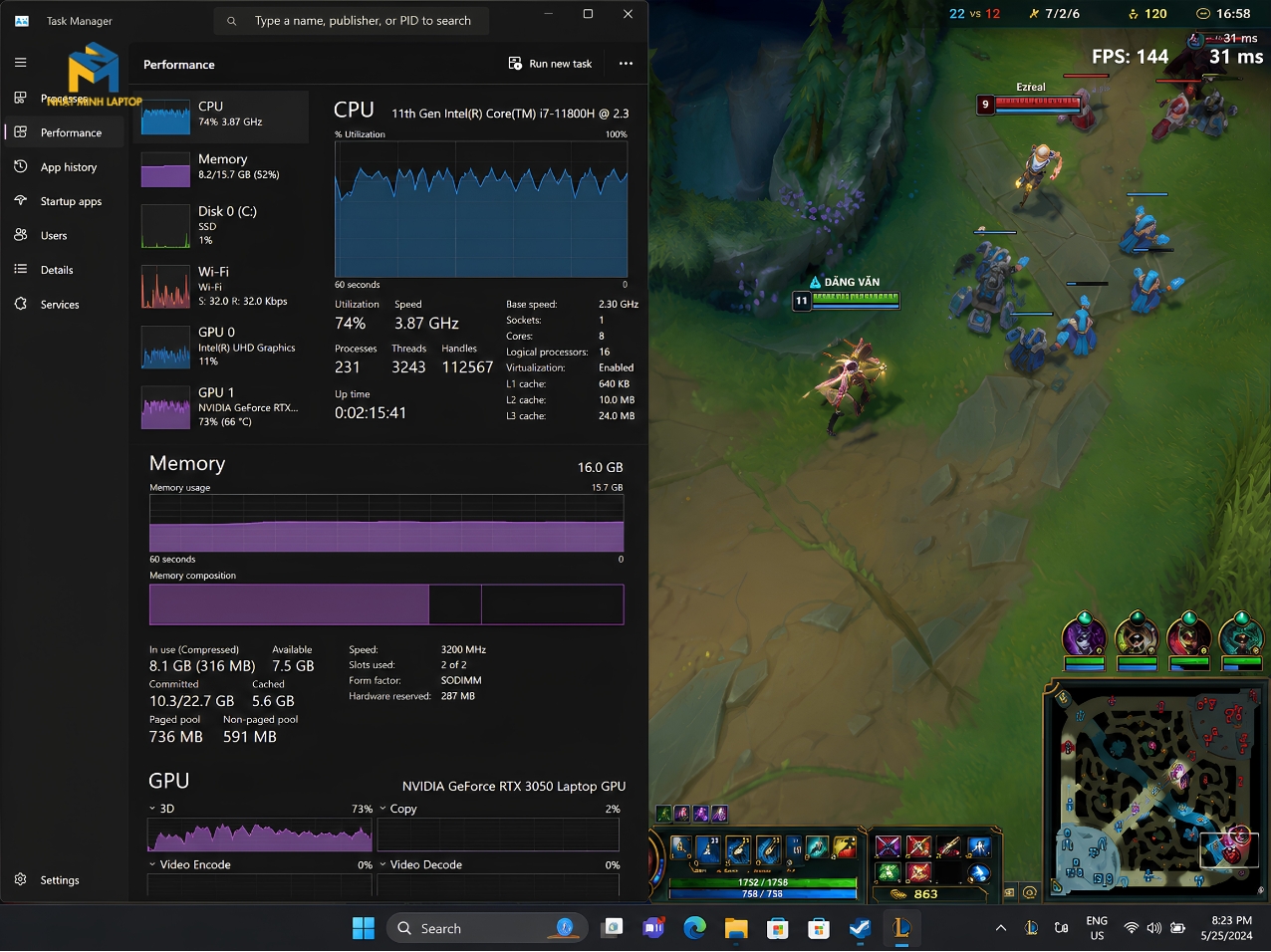
Task: Click the 120 creep score counter
Action: pos(1155,14)
